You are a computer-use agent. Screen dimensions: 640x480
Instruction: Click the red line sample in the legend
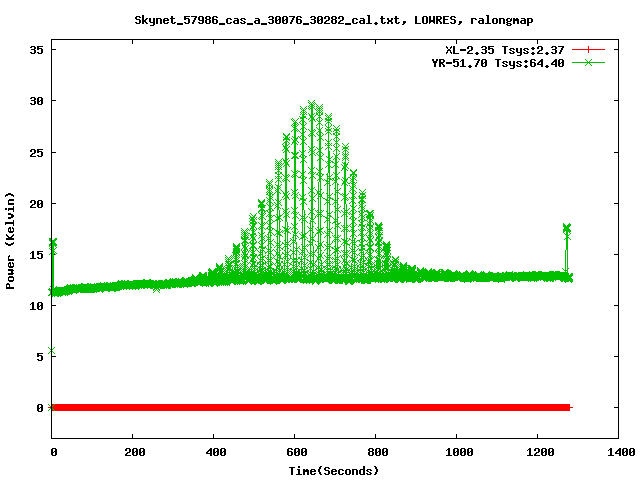pyautogui.click(x=588, y=50)
